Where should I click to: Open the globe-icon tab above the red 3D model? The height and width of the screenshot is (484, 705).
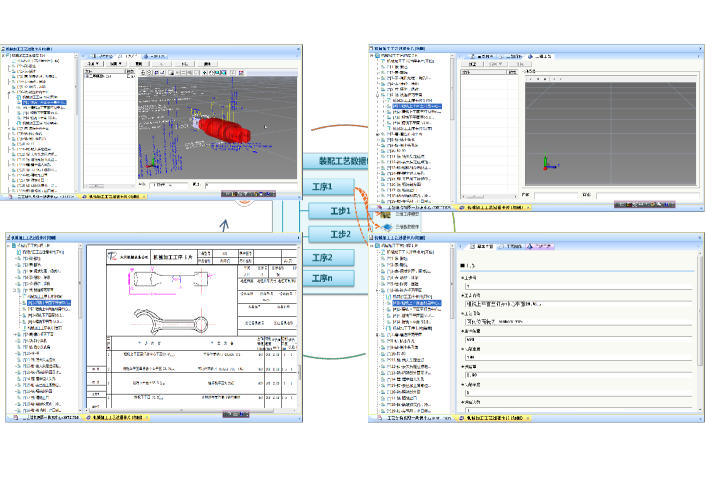tap(154, 56)
